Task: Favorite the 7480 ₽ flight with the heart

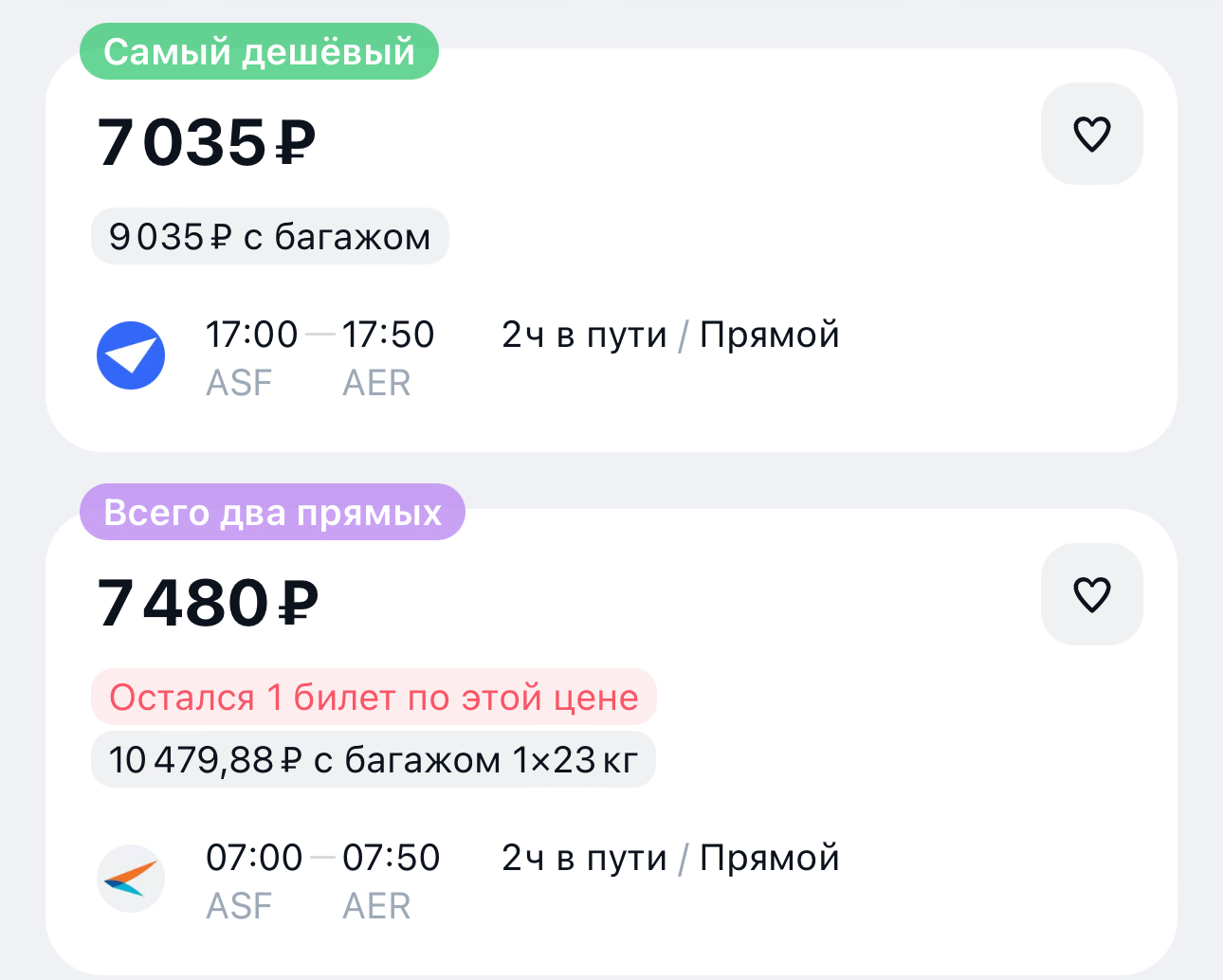Action: tap(1091, 594)
